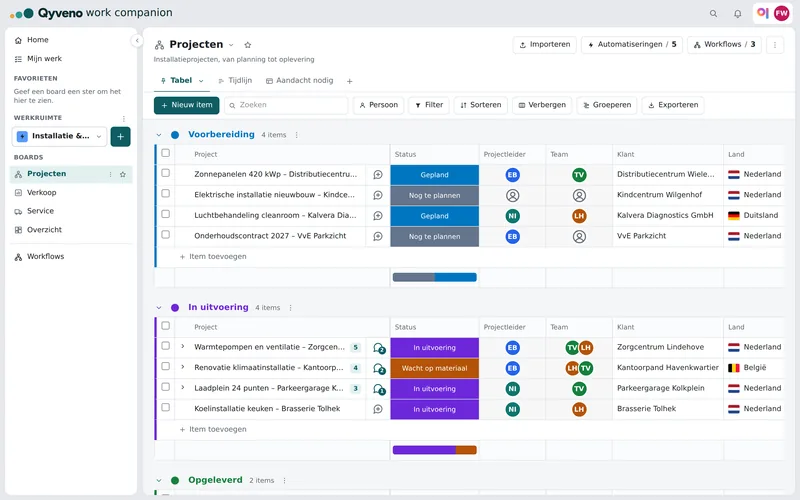The width and height of the screenshot is (800, 500).
Task: Click the Exporteren button
Action: 673,105
